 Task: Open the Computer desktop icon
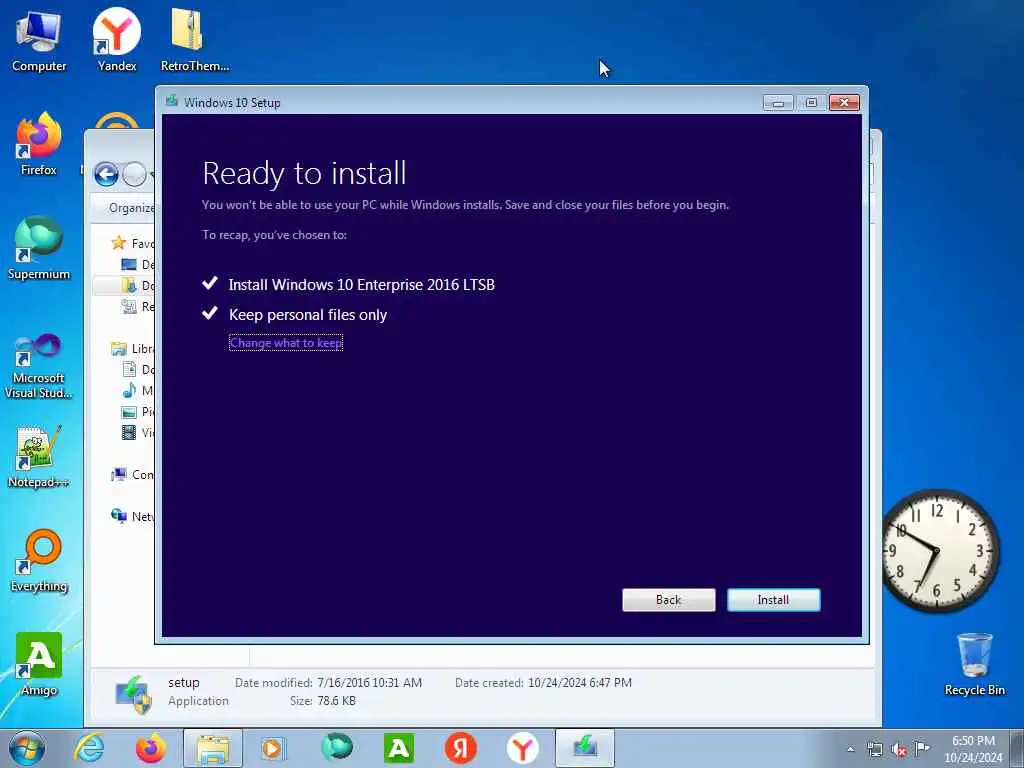(x=39, y=40)
